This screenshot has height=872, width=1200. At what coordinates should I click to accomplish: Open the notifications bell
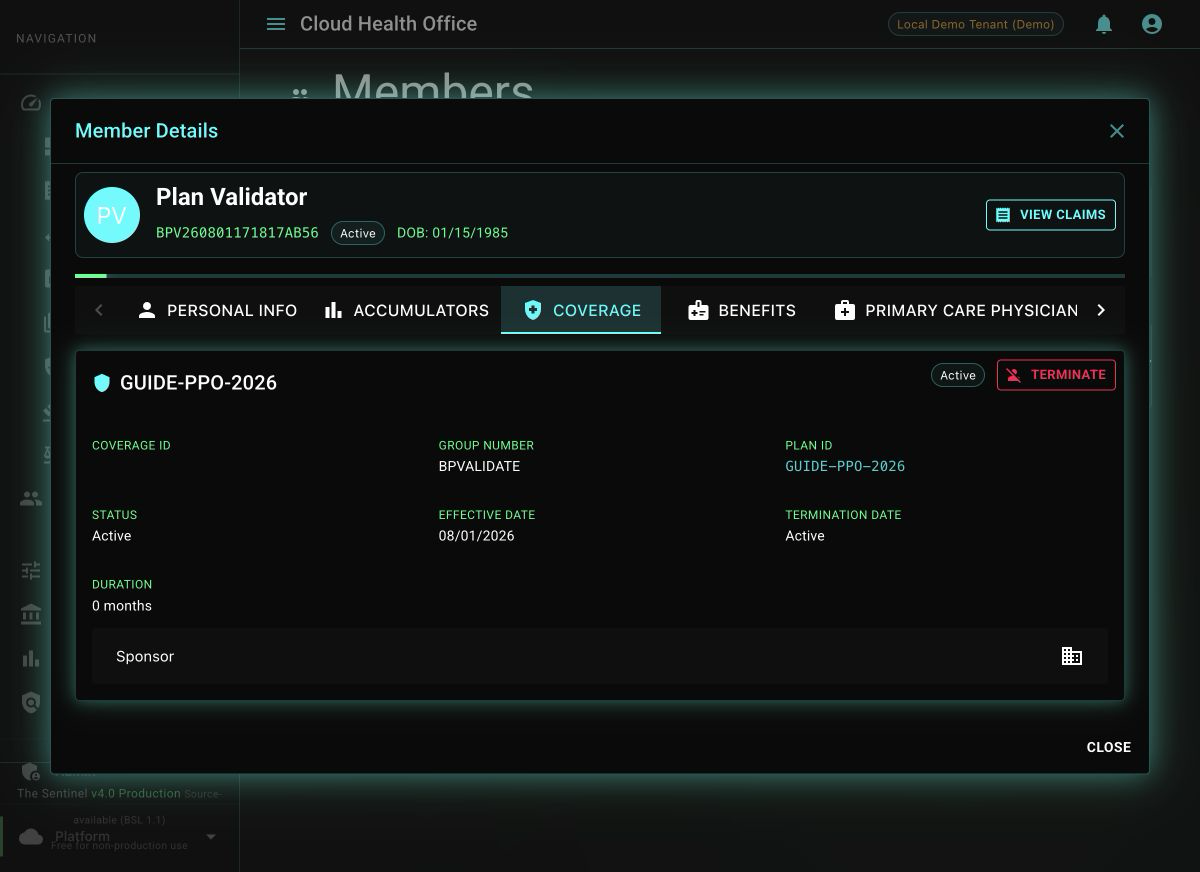pos(1104,24)
